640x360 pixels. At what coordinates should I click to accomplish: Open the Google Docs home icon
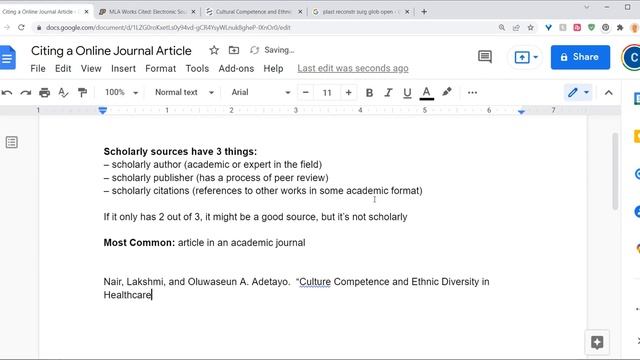tap(7, 58)
